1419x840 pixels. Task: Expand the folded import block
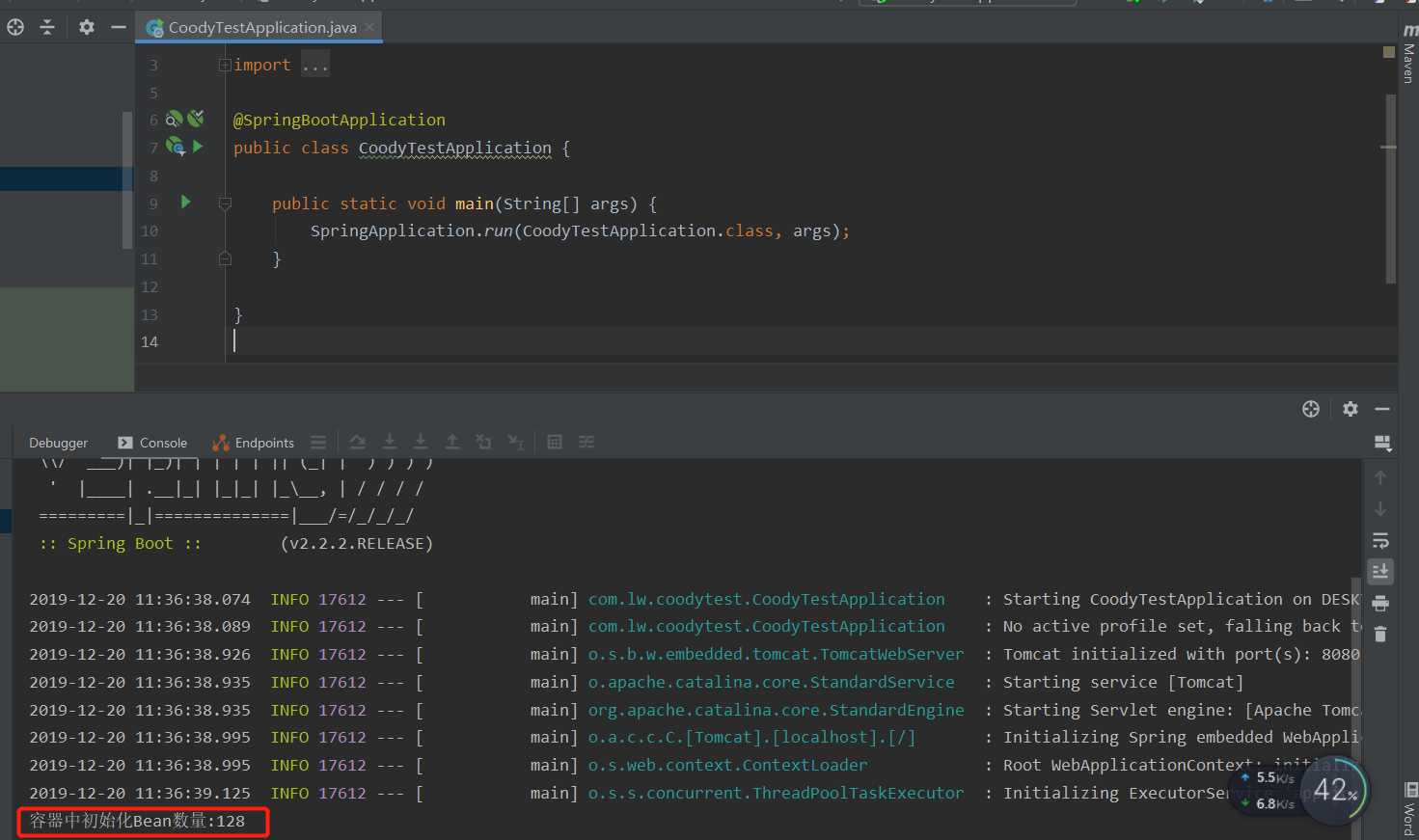point(224,65)
